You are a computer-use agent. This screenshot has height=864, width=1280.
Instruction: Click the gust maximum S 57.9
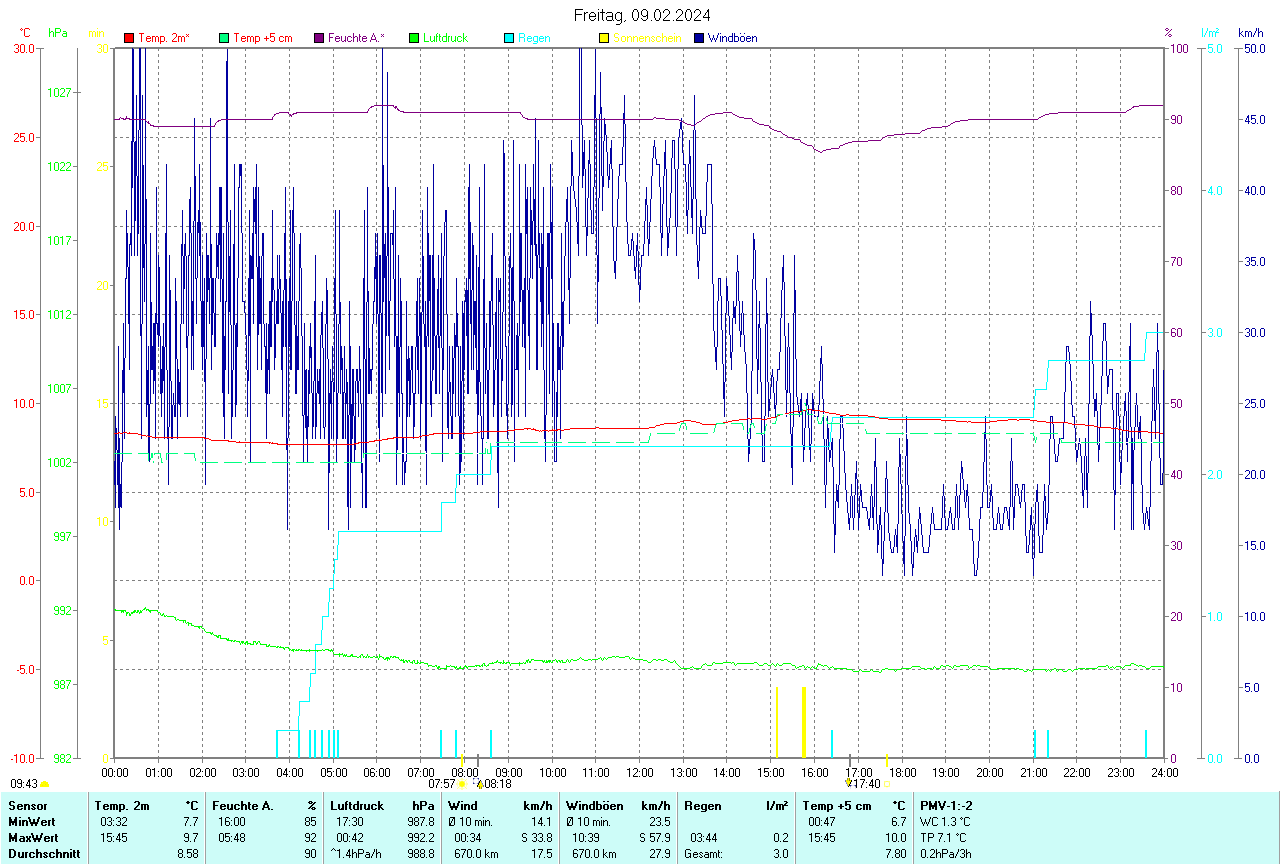tap(654, 838)
